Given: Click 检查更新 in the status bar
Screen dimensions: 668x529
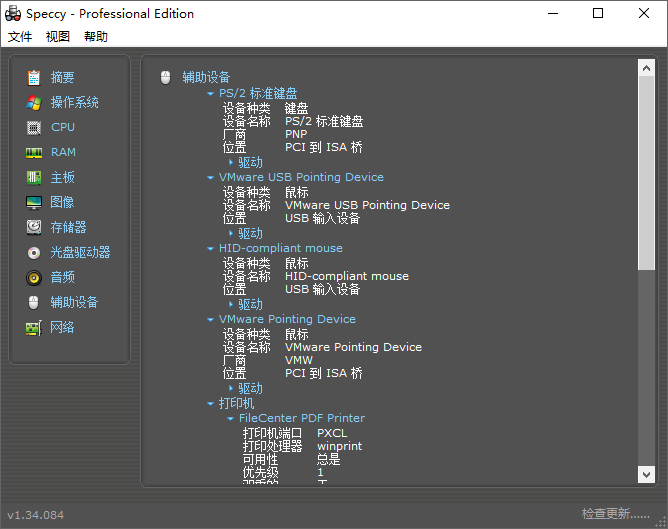Looking at the screenshot, I should pyautogui.click(x=616, y=514).
